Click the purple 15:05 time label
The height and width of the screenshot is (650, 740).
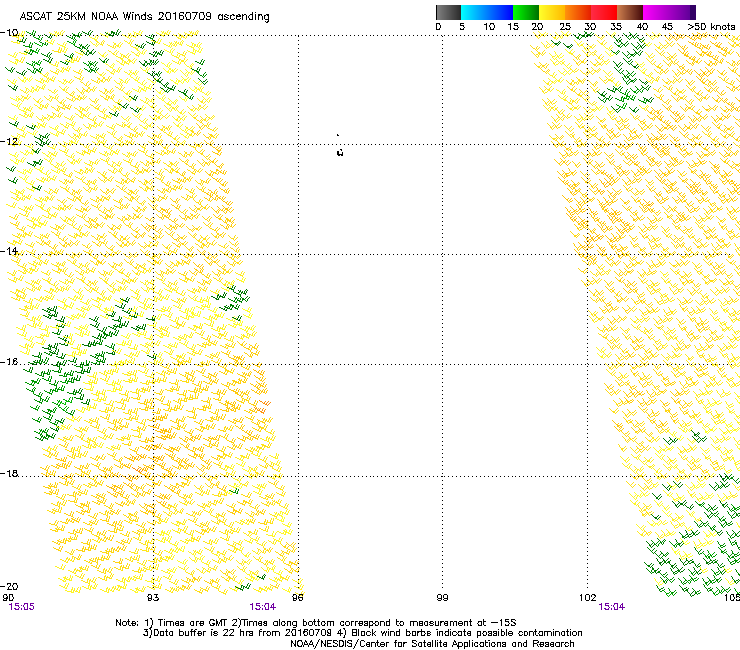point(21,607)
